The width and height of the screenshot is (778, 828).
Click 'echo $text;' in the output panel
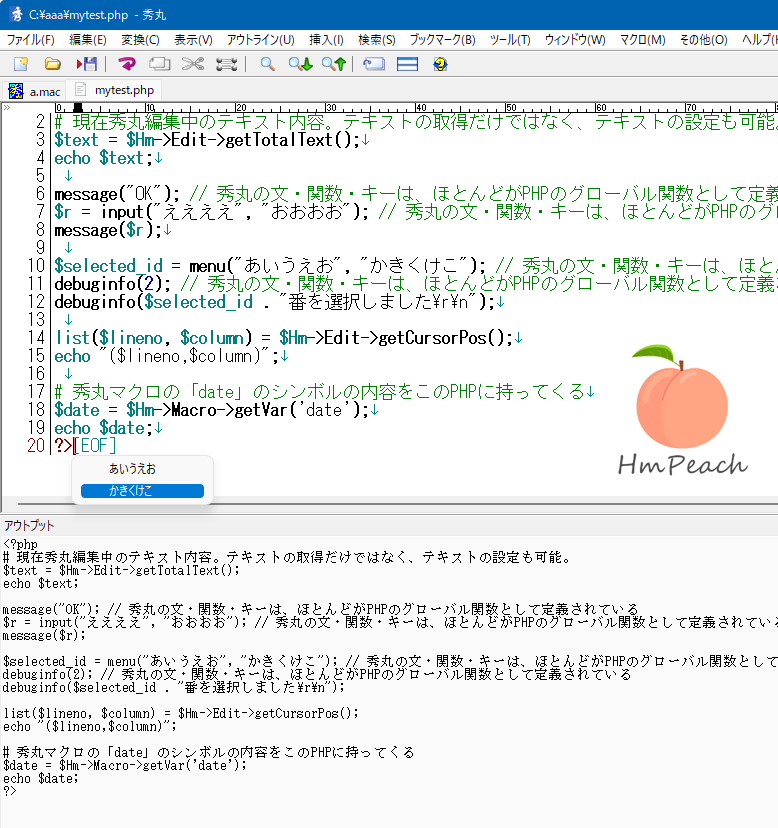click(41, 584)
